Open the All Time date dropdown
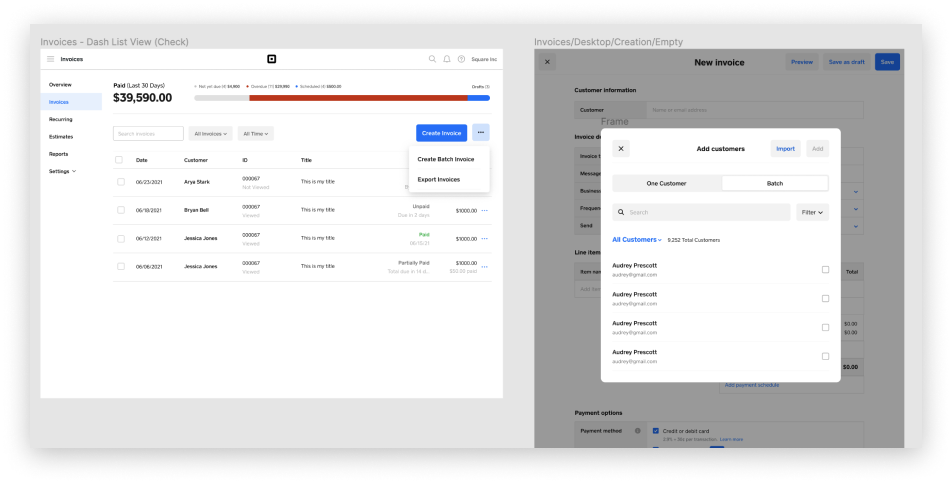 (256, 133)
